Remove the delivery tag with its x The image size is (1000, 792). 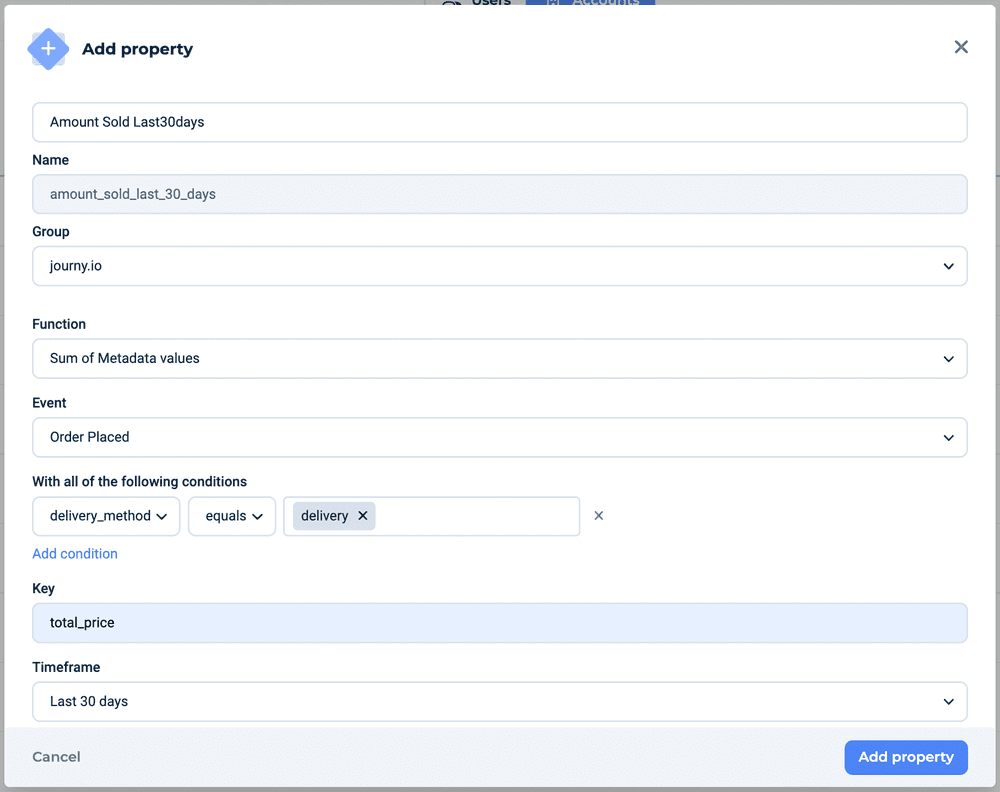[x=363, y=516]
